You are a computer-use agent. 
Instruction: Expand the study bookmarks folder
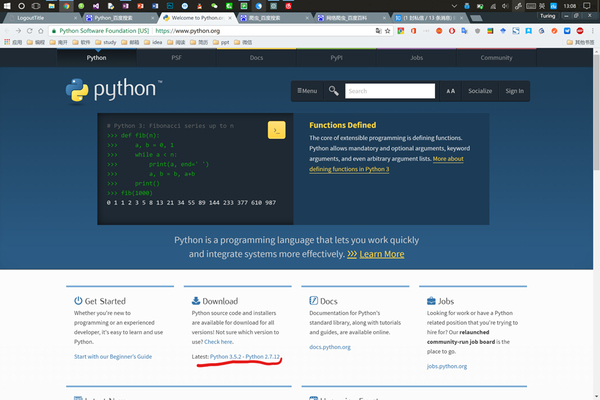point(106,42)
